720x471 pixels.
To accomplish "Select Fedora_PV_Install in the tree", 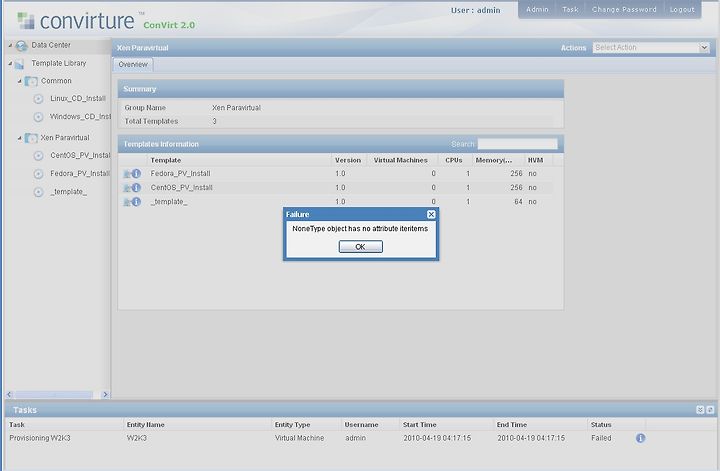I will click(80, 174).
